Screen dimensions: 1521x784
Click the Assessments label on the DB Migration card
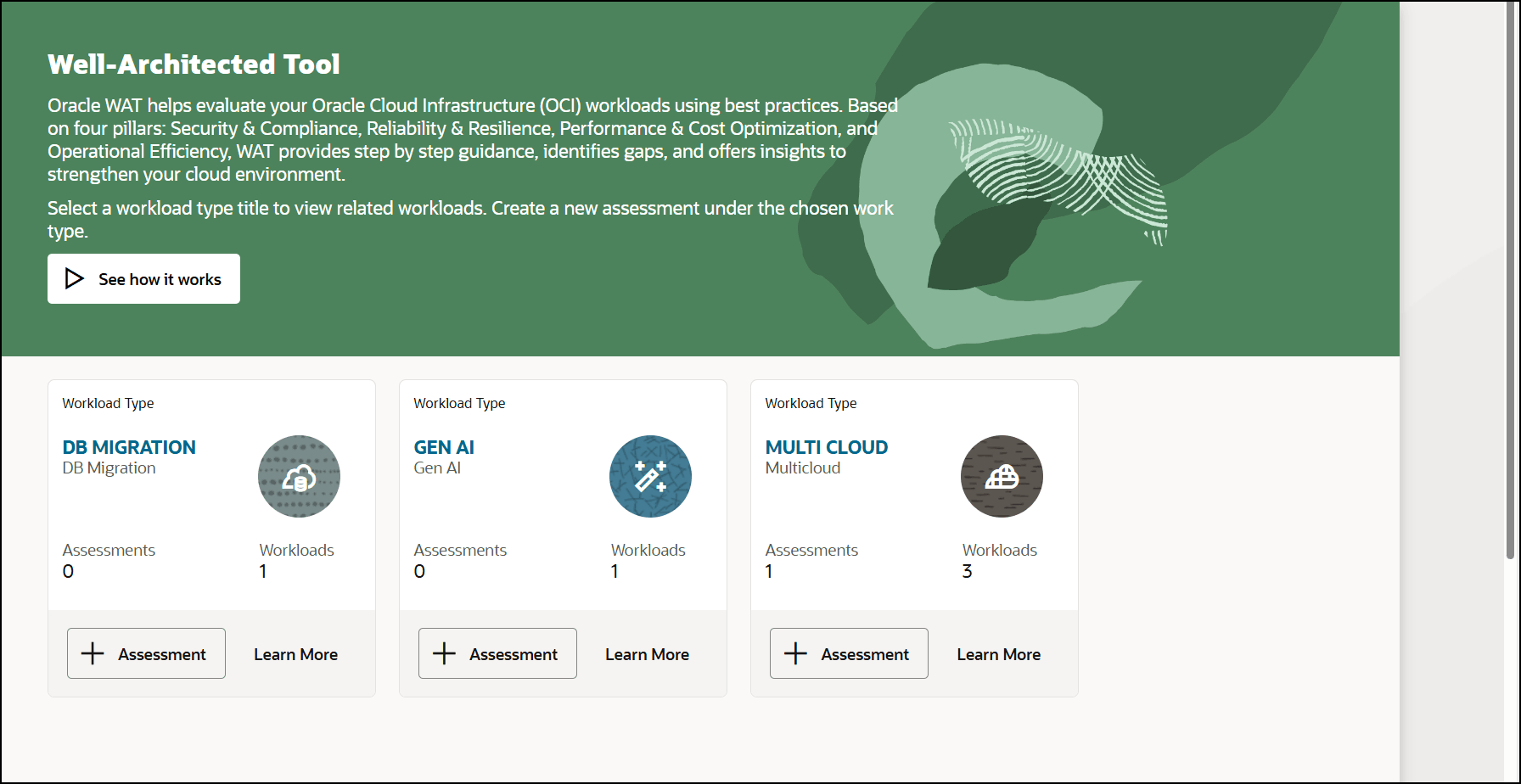pos(109,550)
